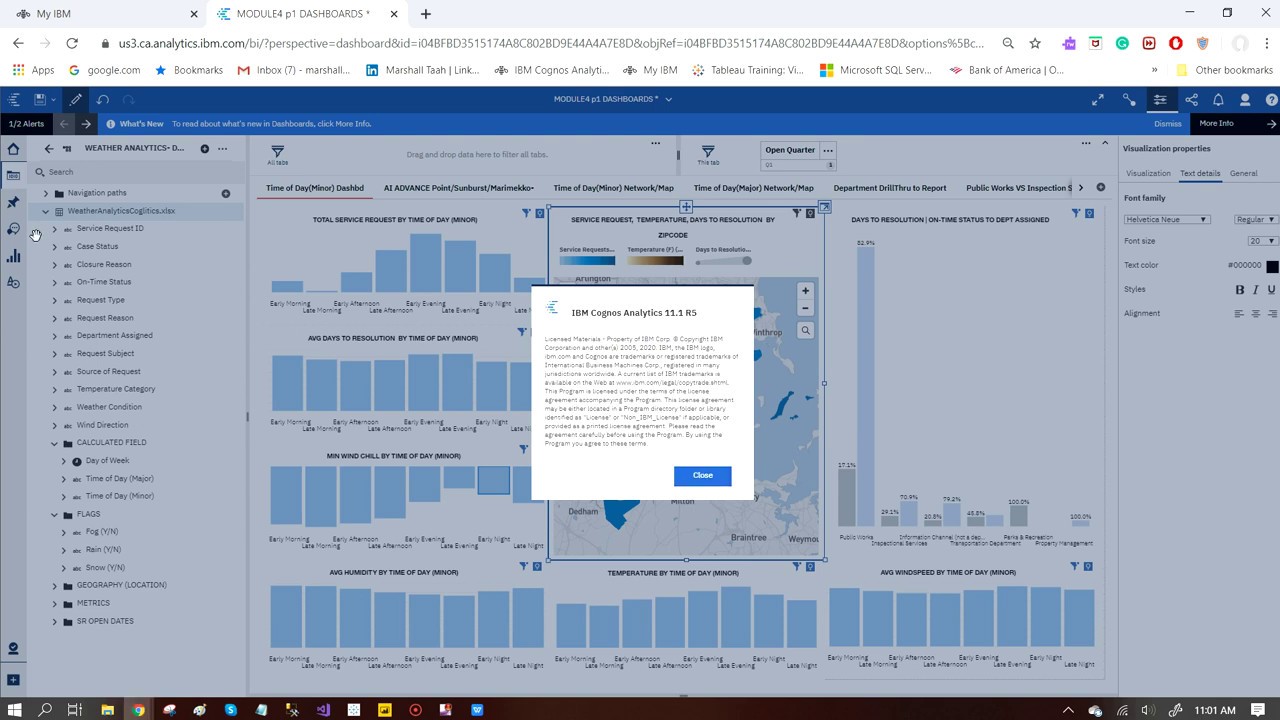Collapse WeatherAnalyticsCoglitics.xlsx table
This screenshot has height=720, width=1280.
coord(45,211)
